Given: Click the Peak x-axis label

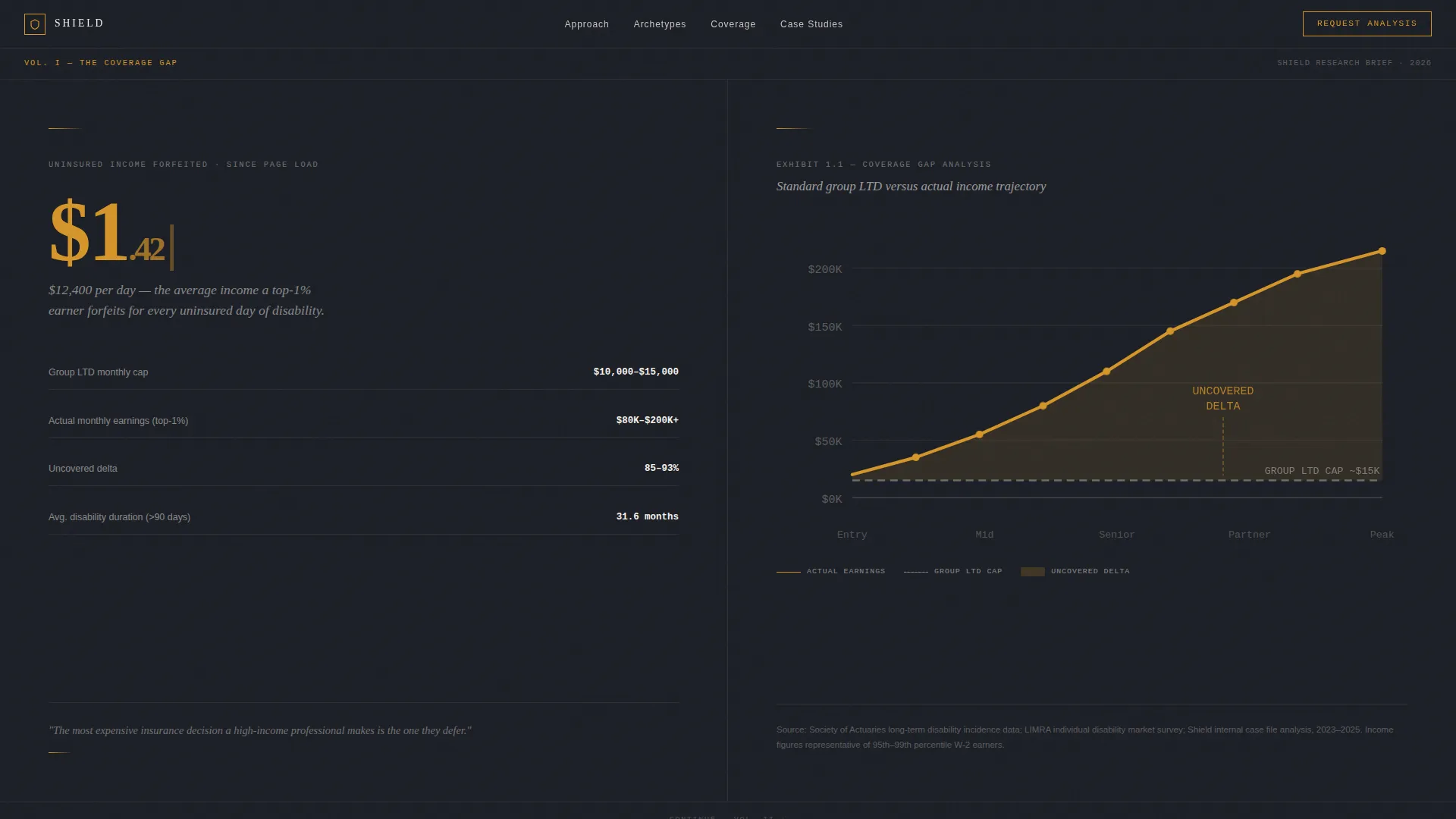Looking at the screenshot, I should click(1382, 535).
